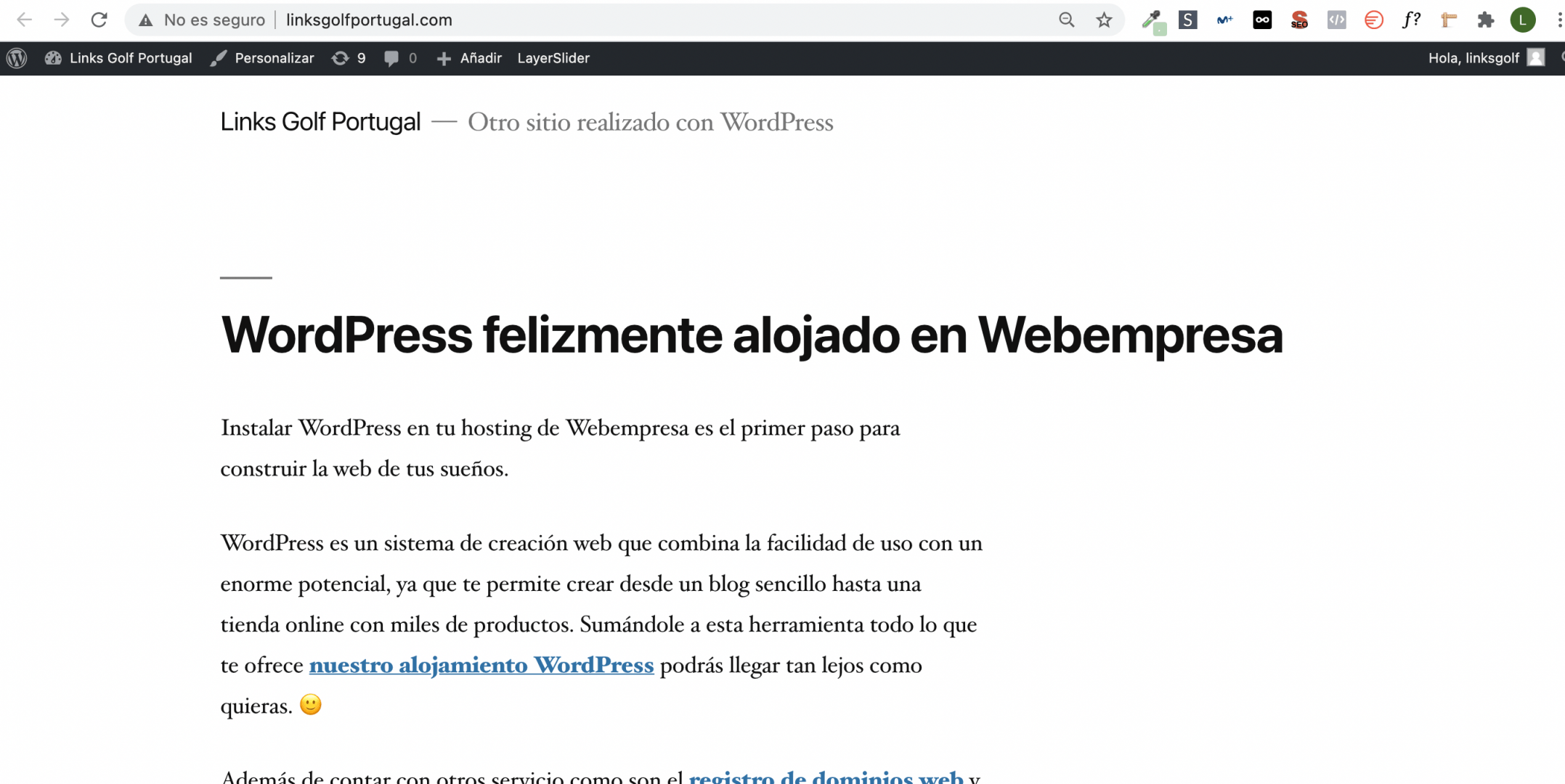Viewport: 1565px width, 784px height.
Task: Open the font finder f? extension
Action: coord(1411,20)
